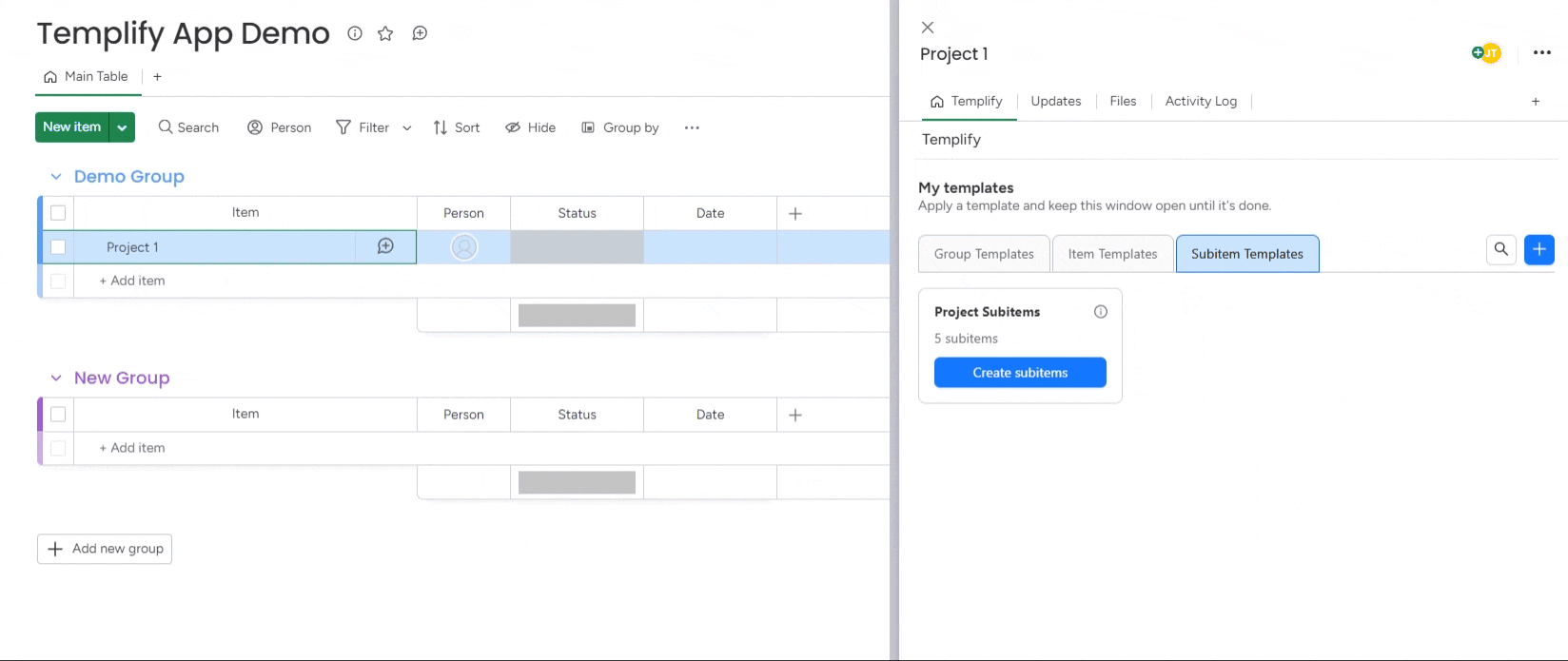Open the Filter tool
The width and height of the screenshot is (1568, 661).
(x=363, y=127)
